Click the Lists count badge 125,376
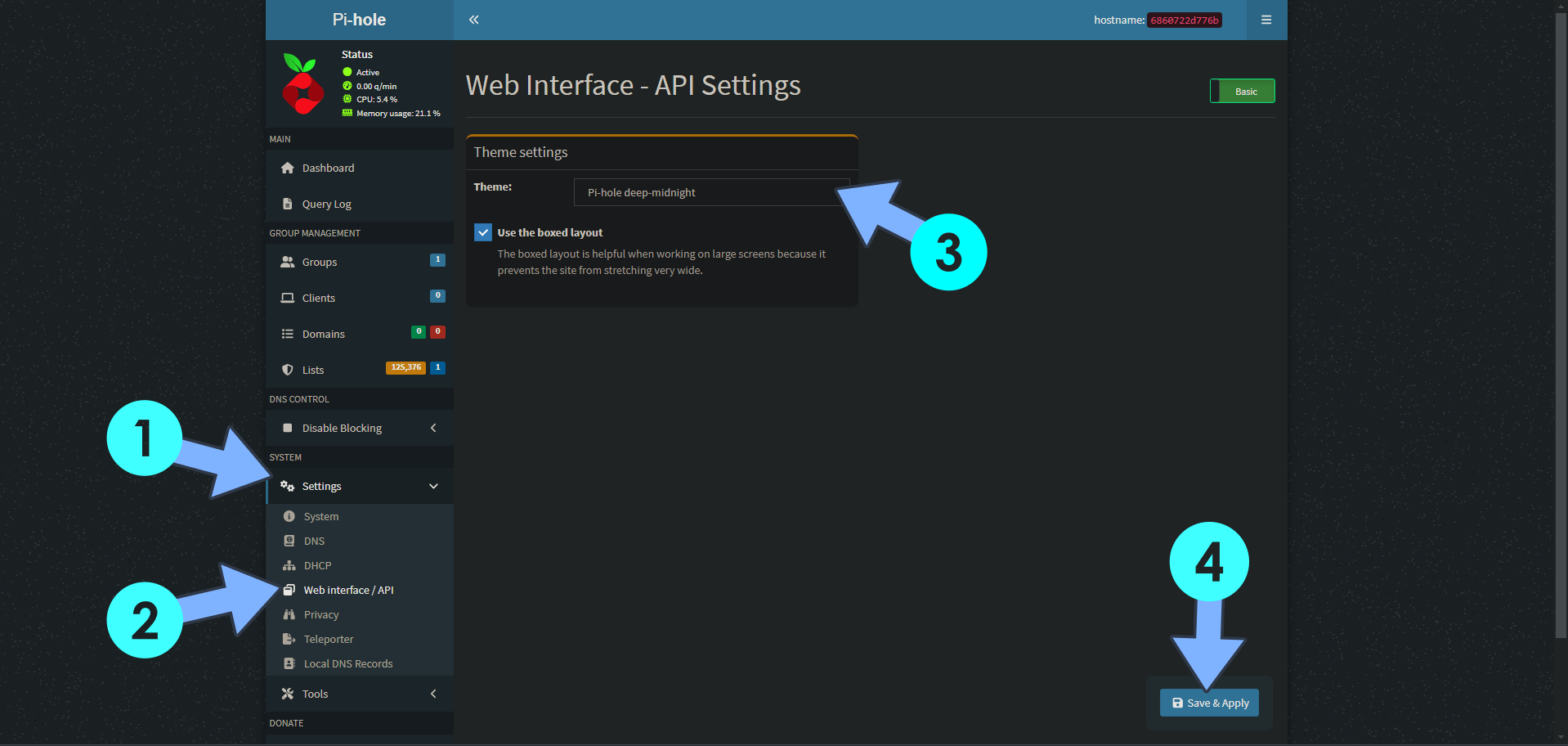This screenshot has width=1568, height=746. tap(405, 367)
